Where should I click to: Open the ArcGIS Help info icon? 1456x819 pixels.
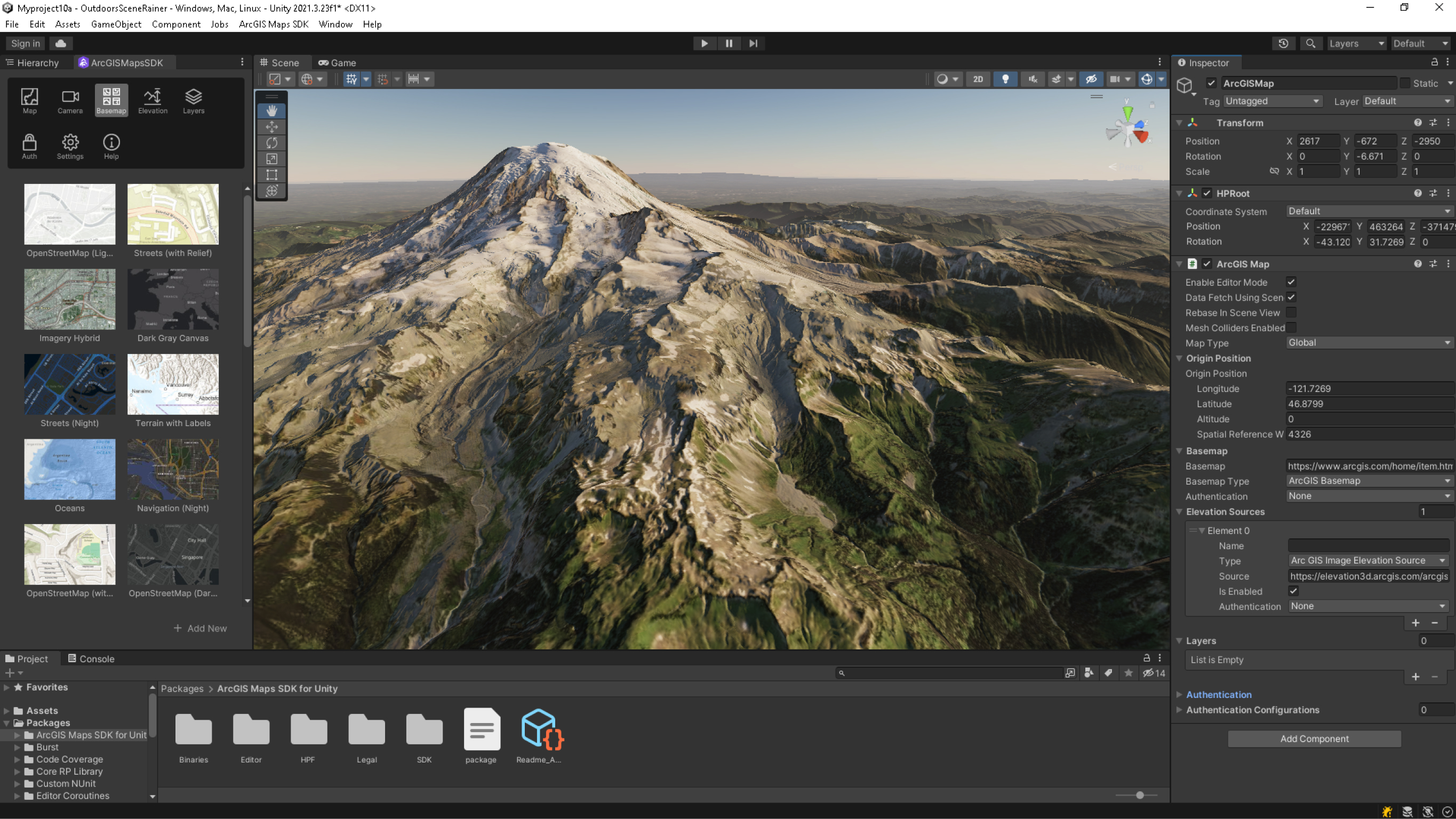click(x=111, y=147)
